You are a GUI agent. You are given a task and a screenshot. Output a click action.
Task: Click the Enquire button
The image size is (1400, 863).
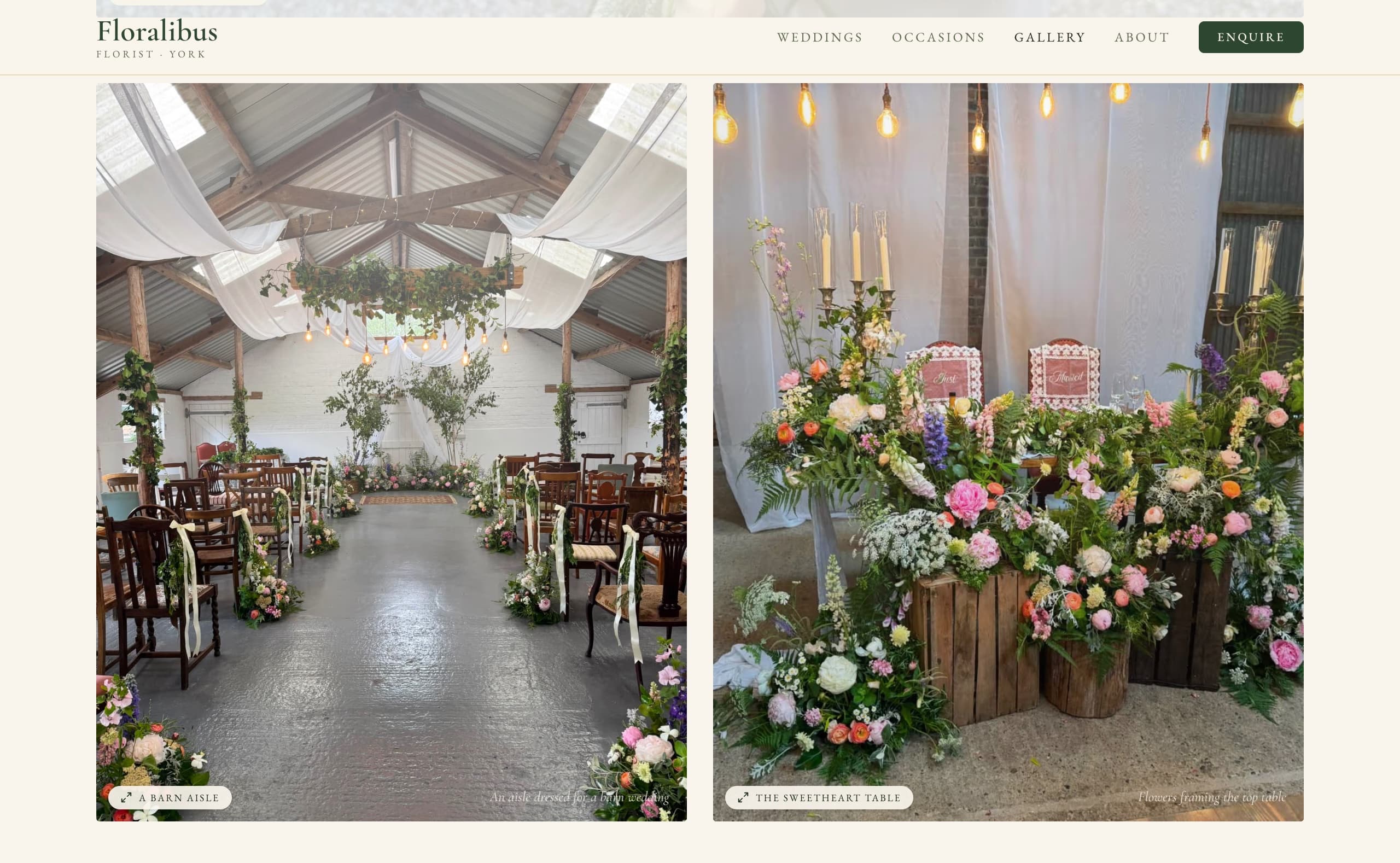[1251, 37]
